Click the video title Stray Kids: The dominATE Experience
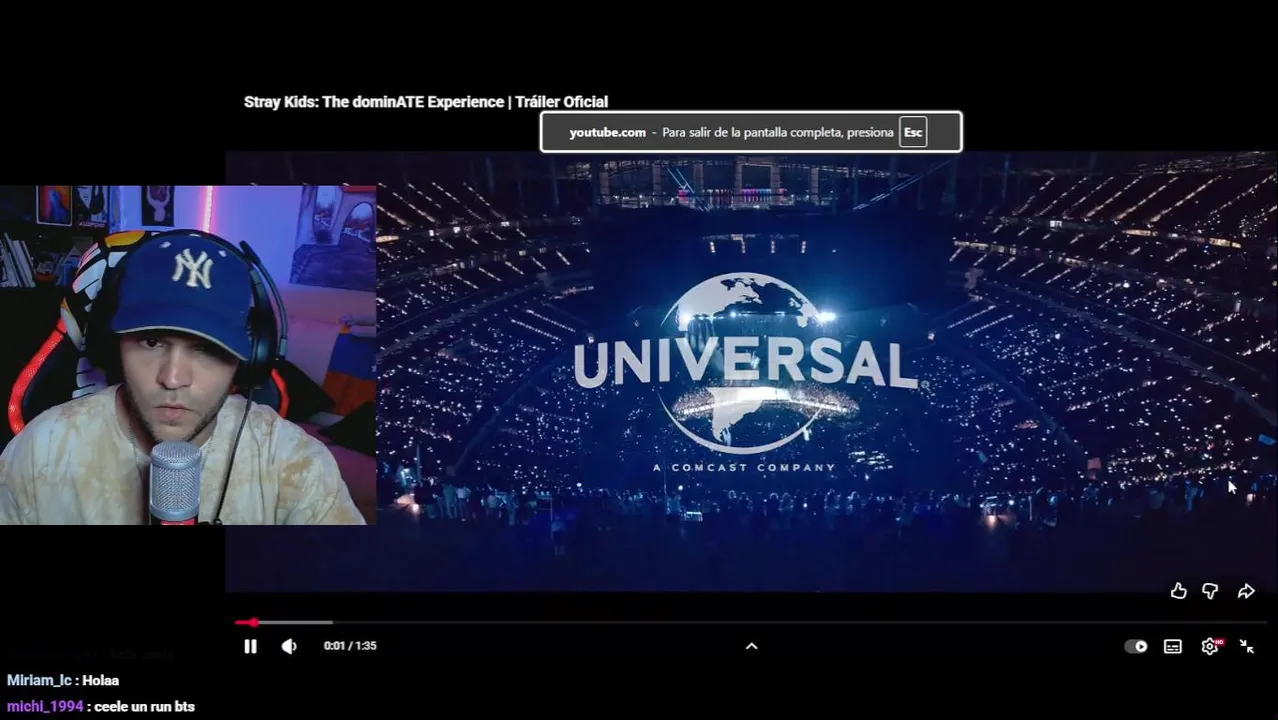Viewport: 1278px width, 720px height. click(x=426, y=102)
